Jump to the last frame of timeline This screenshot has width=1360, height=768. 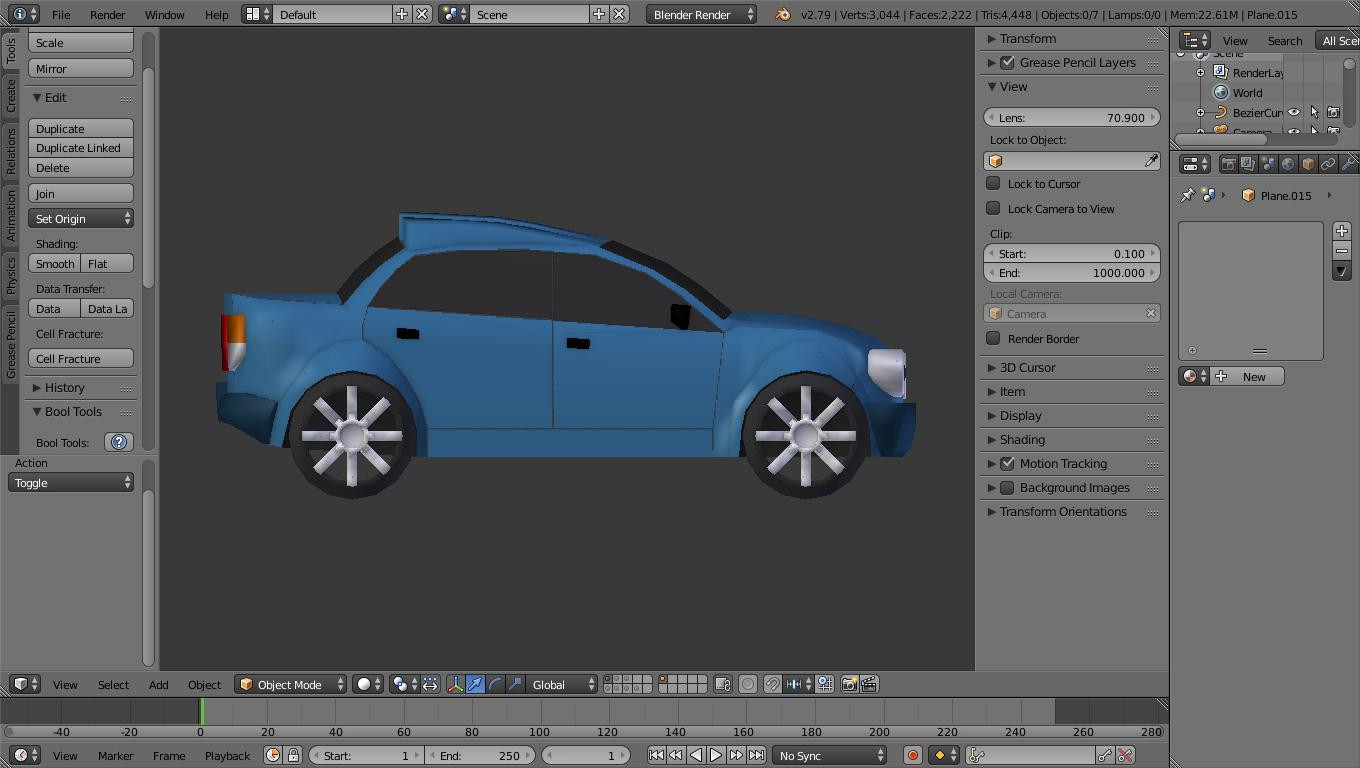point(757,755)
